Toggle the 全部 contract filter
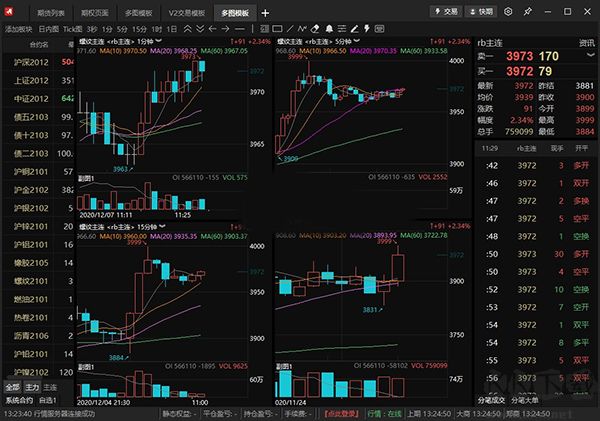Screen dimensions: 600x421 [13, 387]
